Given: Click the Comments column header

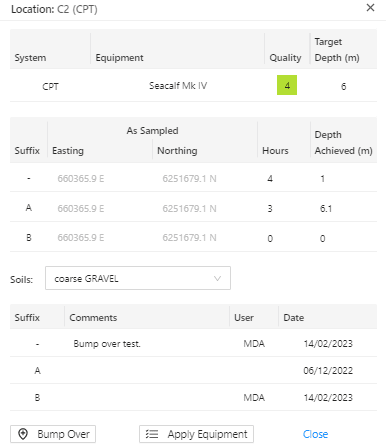Looking at the screenshot, I should pos(93,318).
